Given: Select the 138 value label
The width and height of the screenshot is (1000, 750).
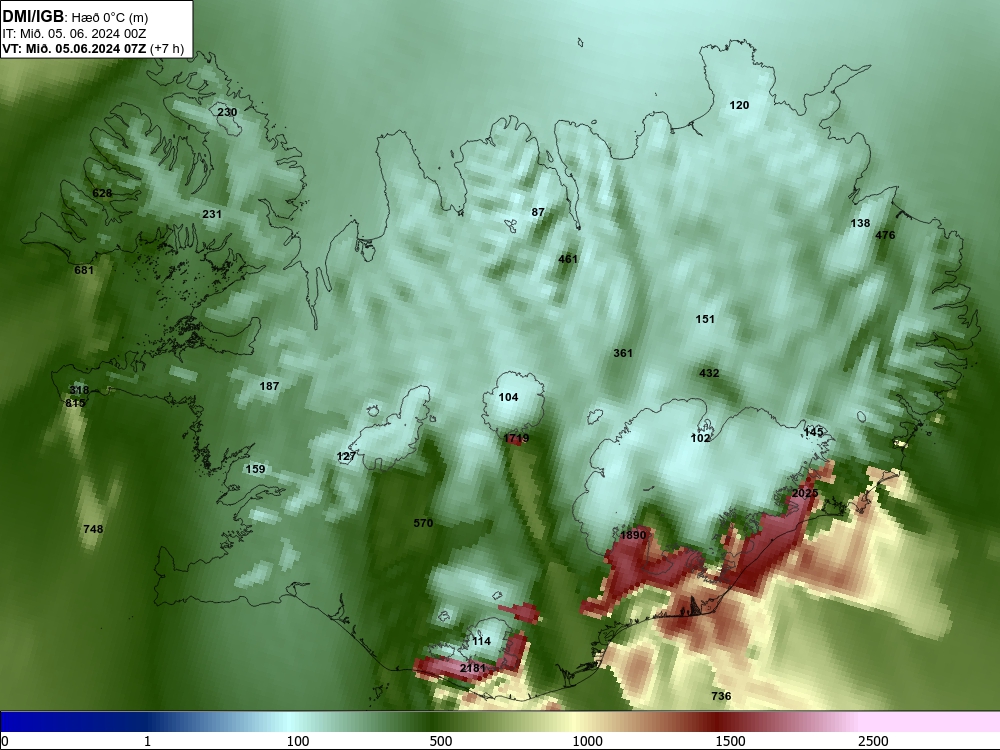Looking at the screenshot, I should 860,223.
